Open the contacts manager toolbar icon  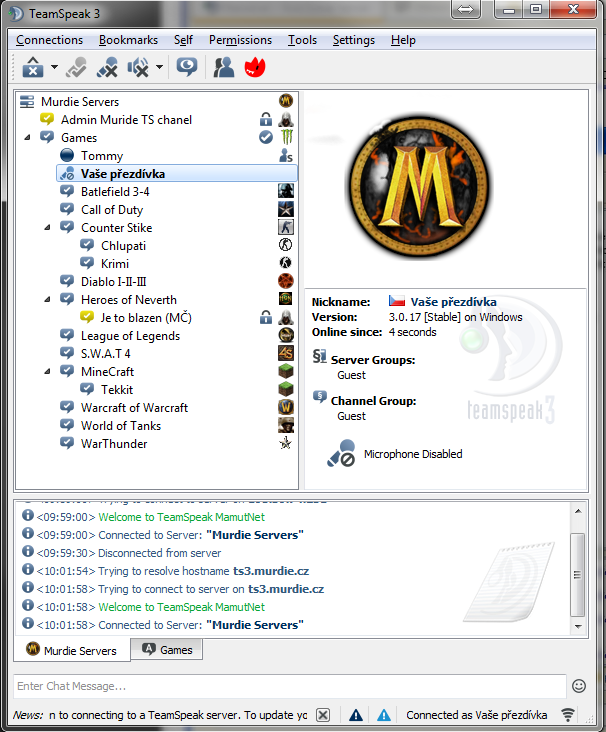pyautogui.click(x=224, y=67)
